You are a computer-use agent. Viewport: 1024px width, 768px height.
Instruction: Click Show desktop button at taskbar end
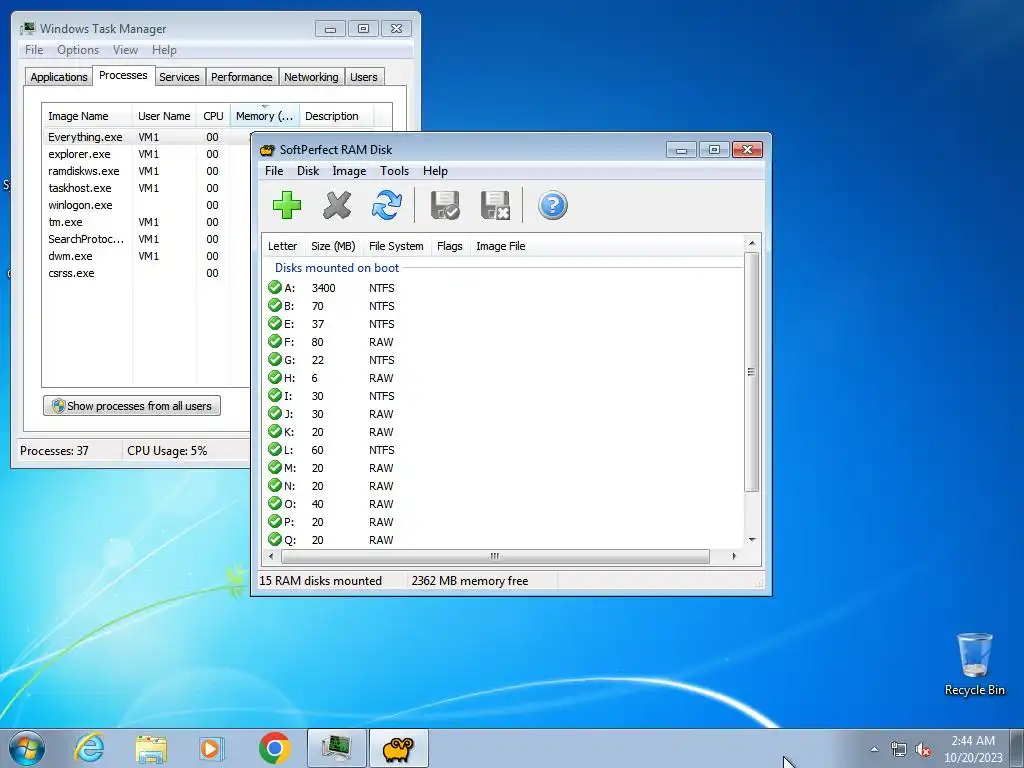[x=1017, y=748]
